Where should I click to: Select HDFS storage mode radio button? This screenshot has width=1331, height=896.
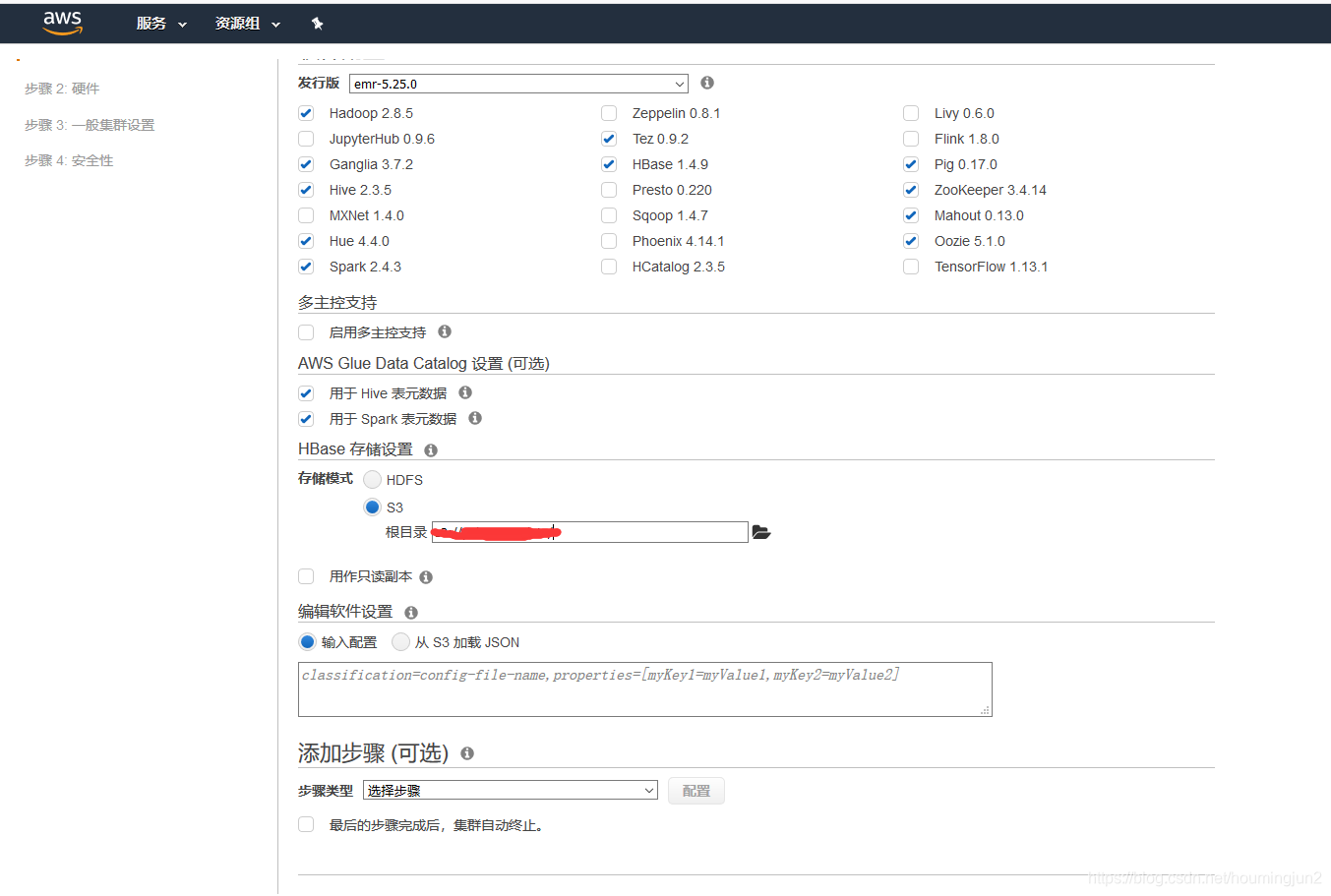point(372,479)
